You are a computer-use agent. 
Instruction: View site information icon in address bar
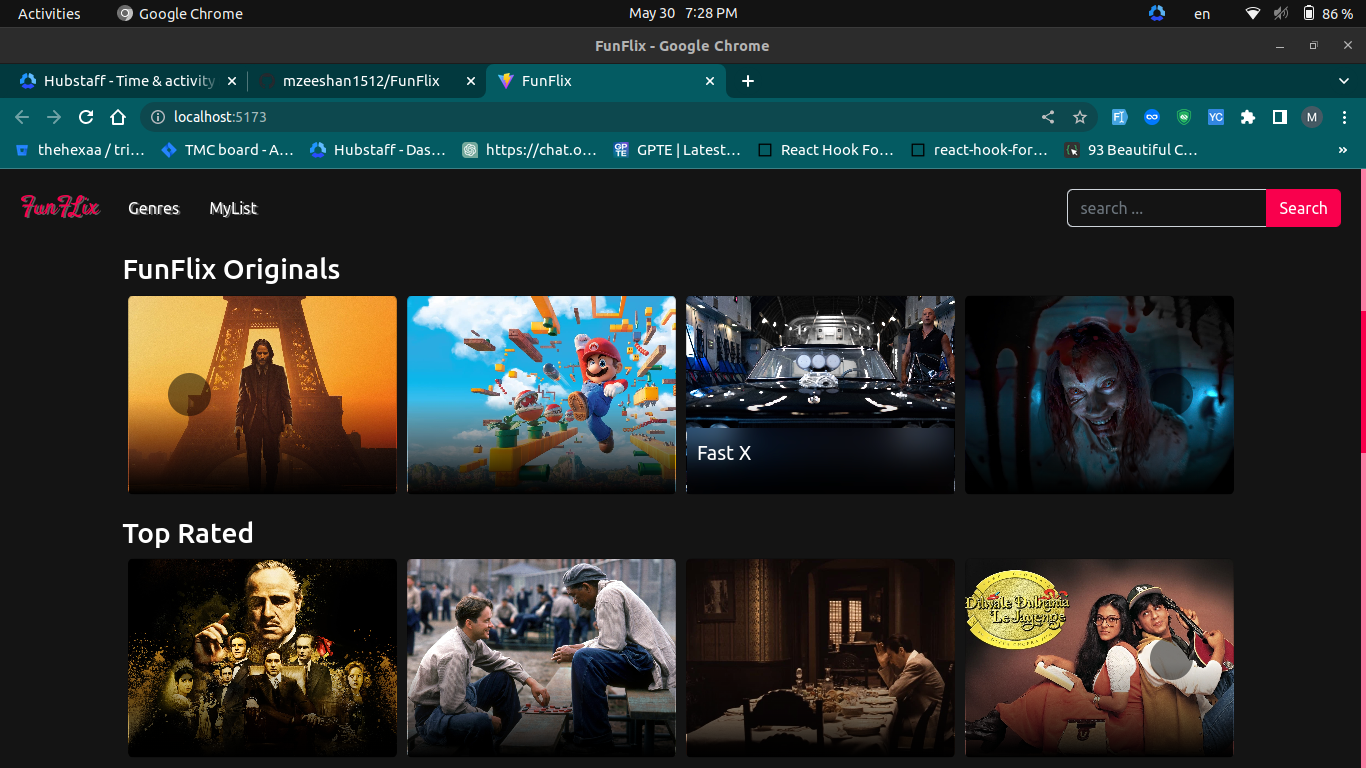pos(158,117)
